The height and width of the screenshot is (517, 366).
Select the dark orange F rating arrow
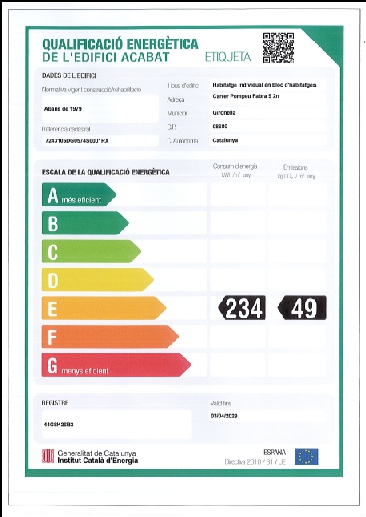tap(110, 337)
